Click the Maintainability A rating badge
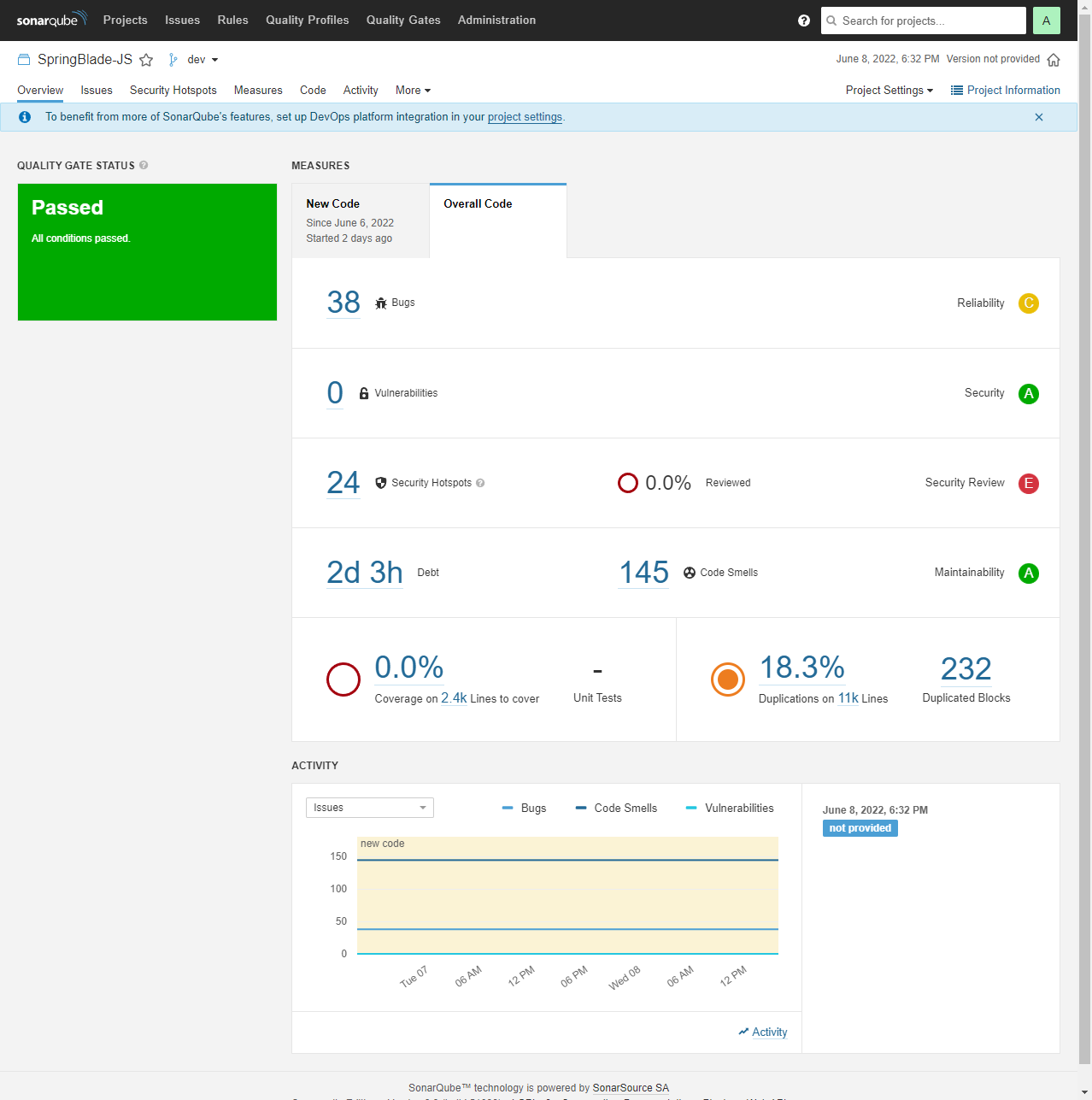Screen dimensions: 1092x1100 click(x=1029, y=574)
